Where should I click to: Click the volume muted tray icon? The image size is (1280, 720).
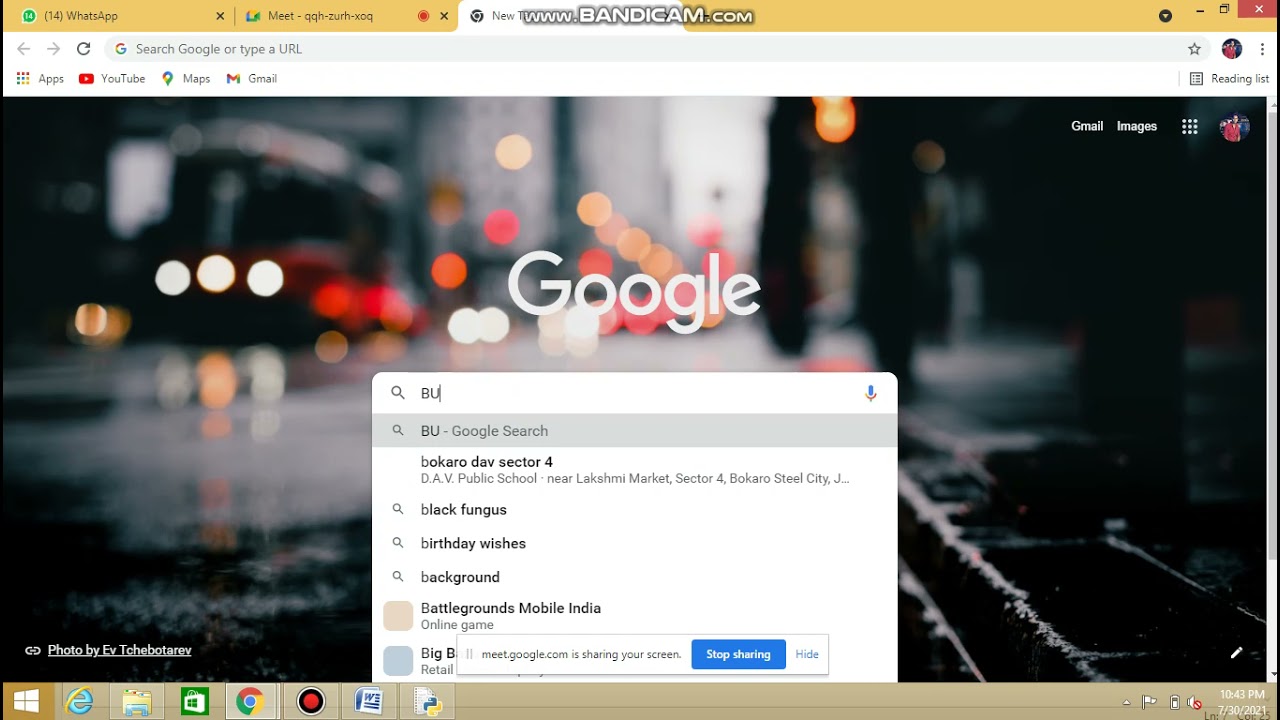coord(1194,702)
